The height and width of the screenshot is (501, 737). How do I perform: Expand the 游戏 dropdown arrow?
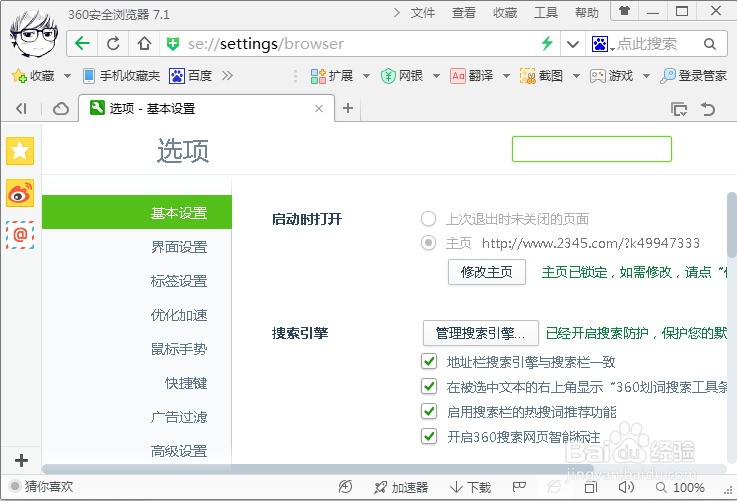click(646, 76)
